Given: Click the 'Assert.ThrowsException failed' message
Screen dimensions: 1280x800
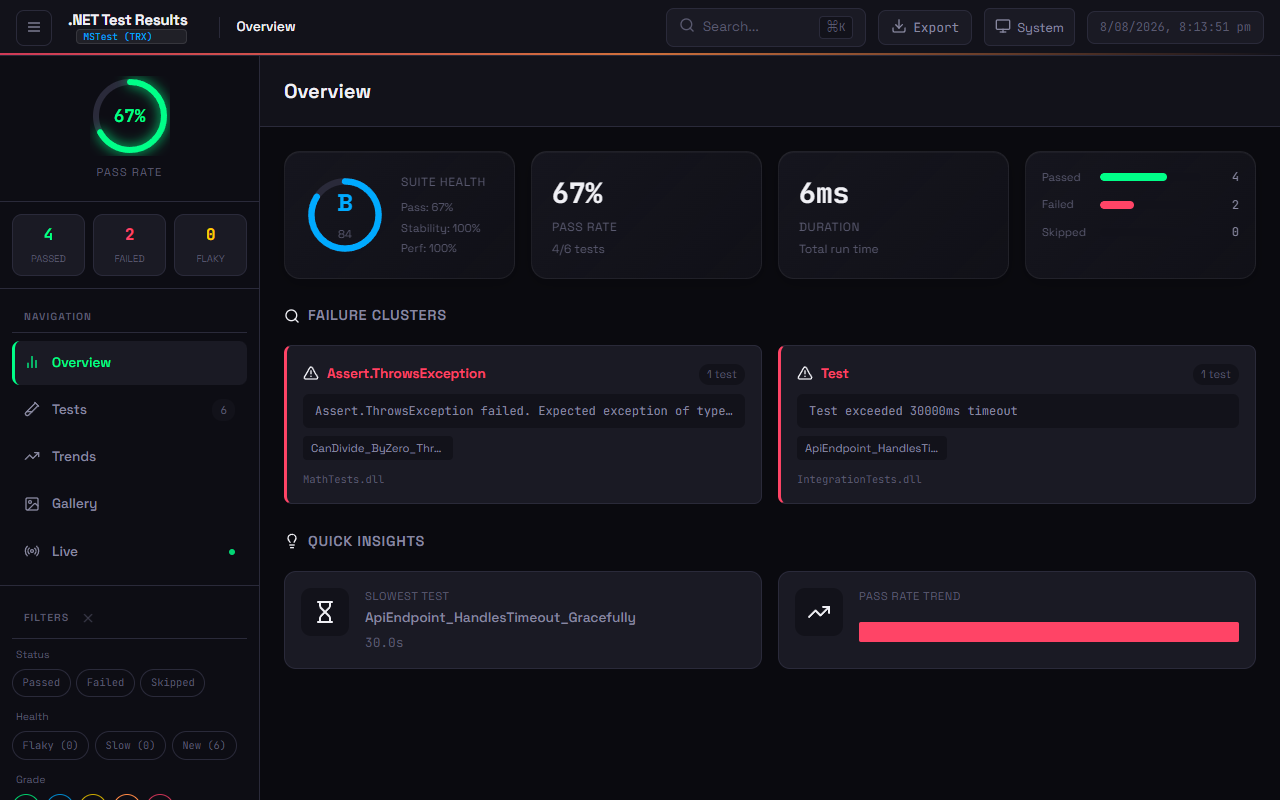Looking at the screenshot, I should point(524,411).
